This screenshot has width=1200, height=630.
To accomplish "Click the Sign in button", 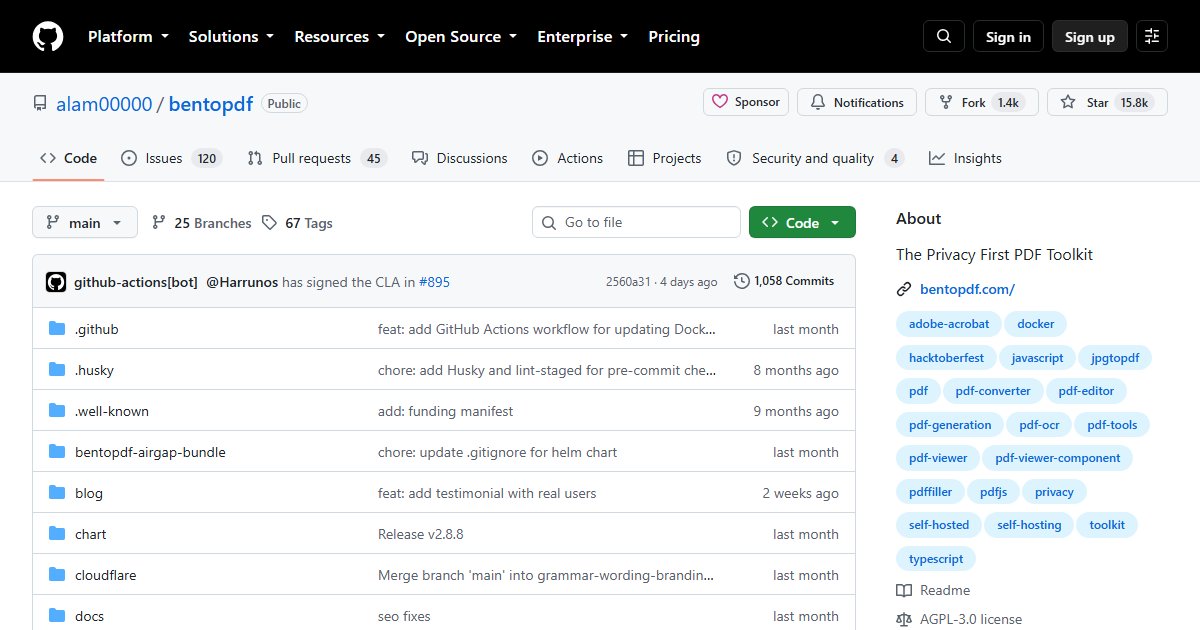I will point(1008,36).
